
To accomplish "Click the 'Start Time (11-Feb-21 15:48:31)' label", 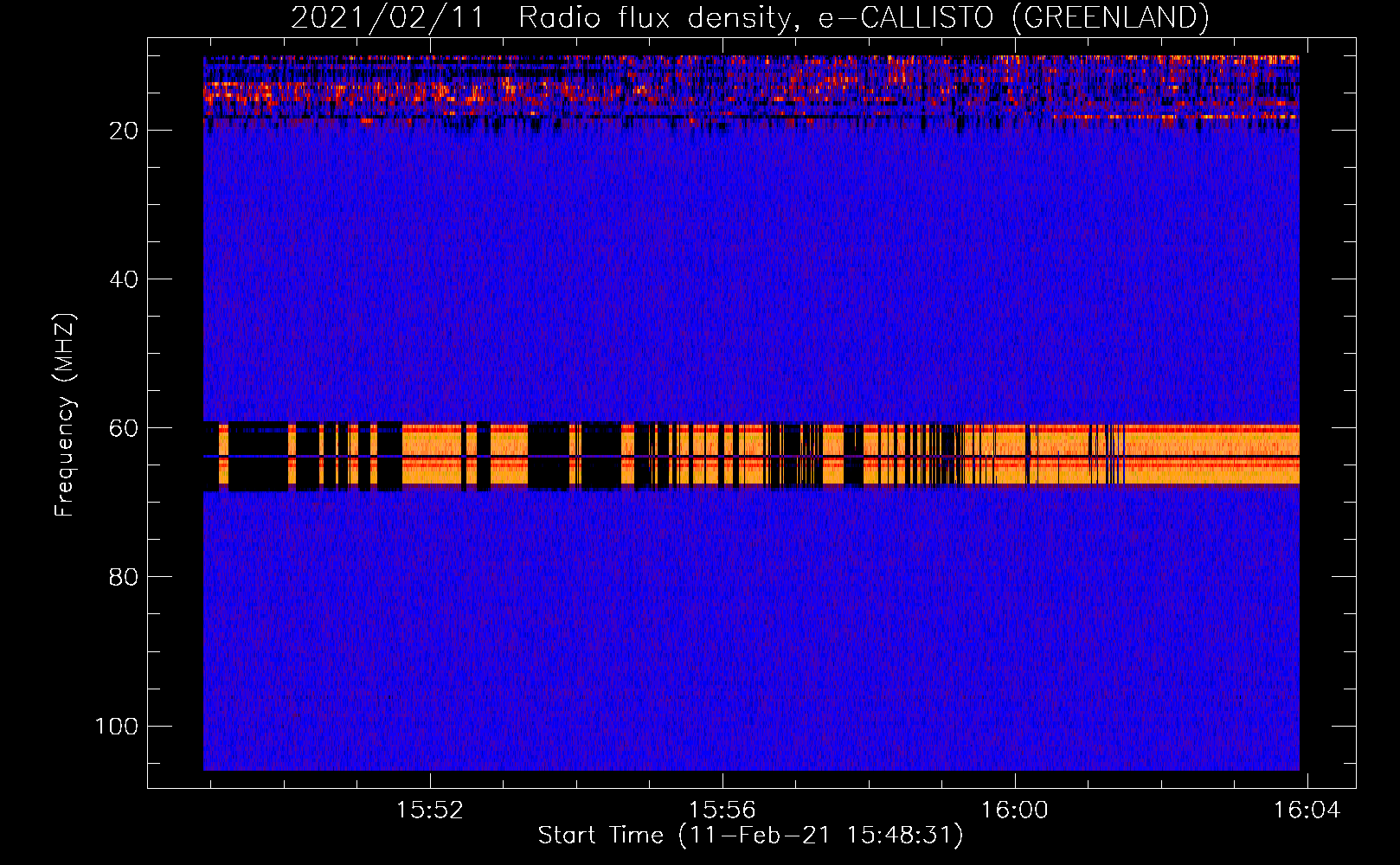I will tap(750, 836).
